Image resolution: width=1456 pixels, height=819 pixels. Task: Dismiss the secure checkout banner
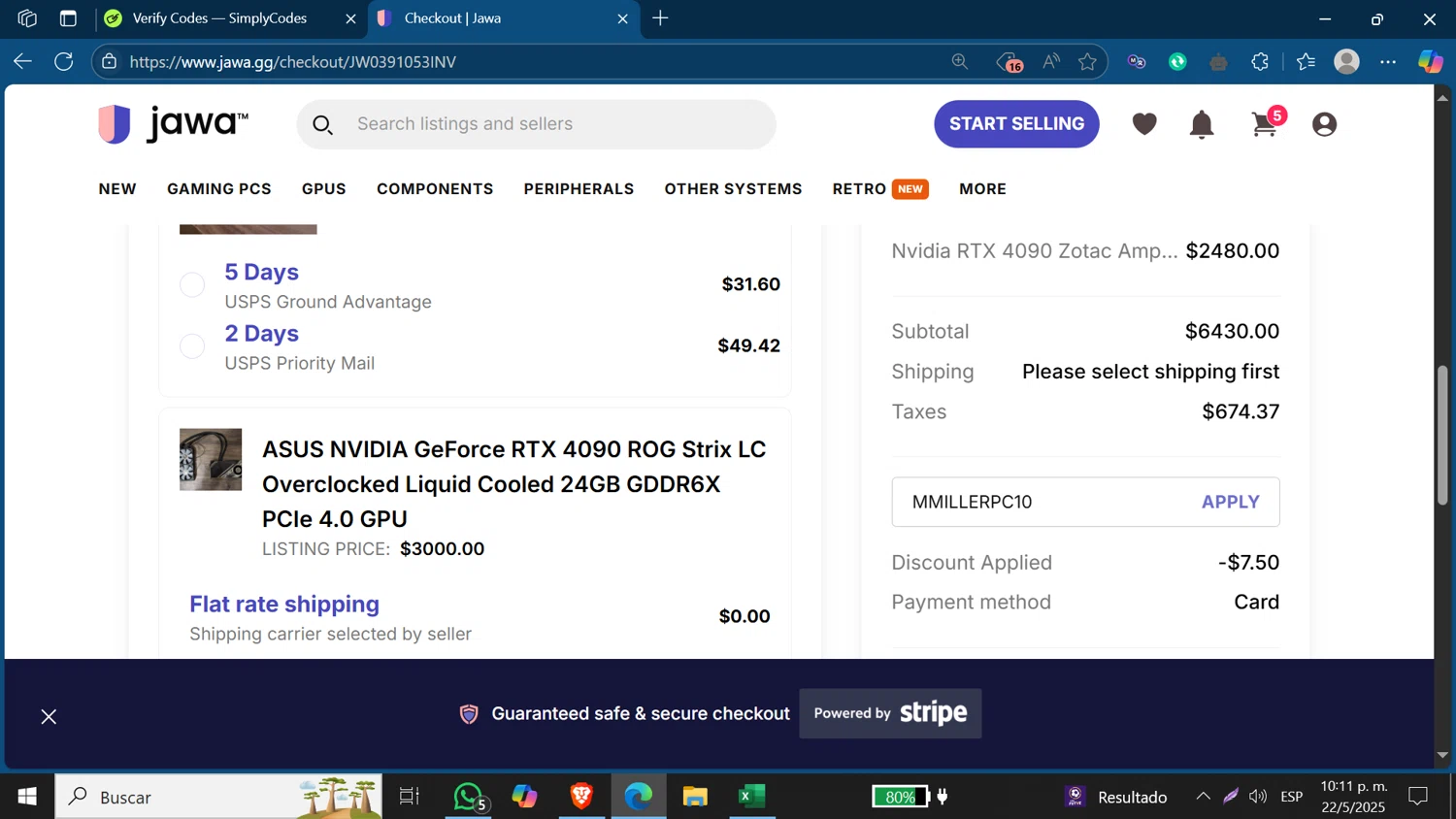(49, 717)
